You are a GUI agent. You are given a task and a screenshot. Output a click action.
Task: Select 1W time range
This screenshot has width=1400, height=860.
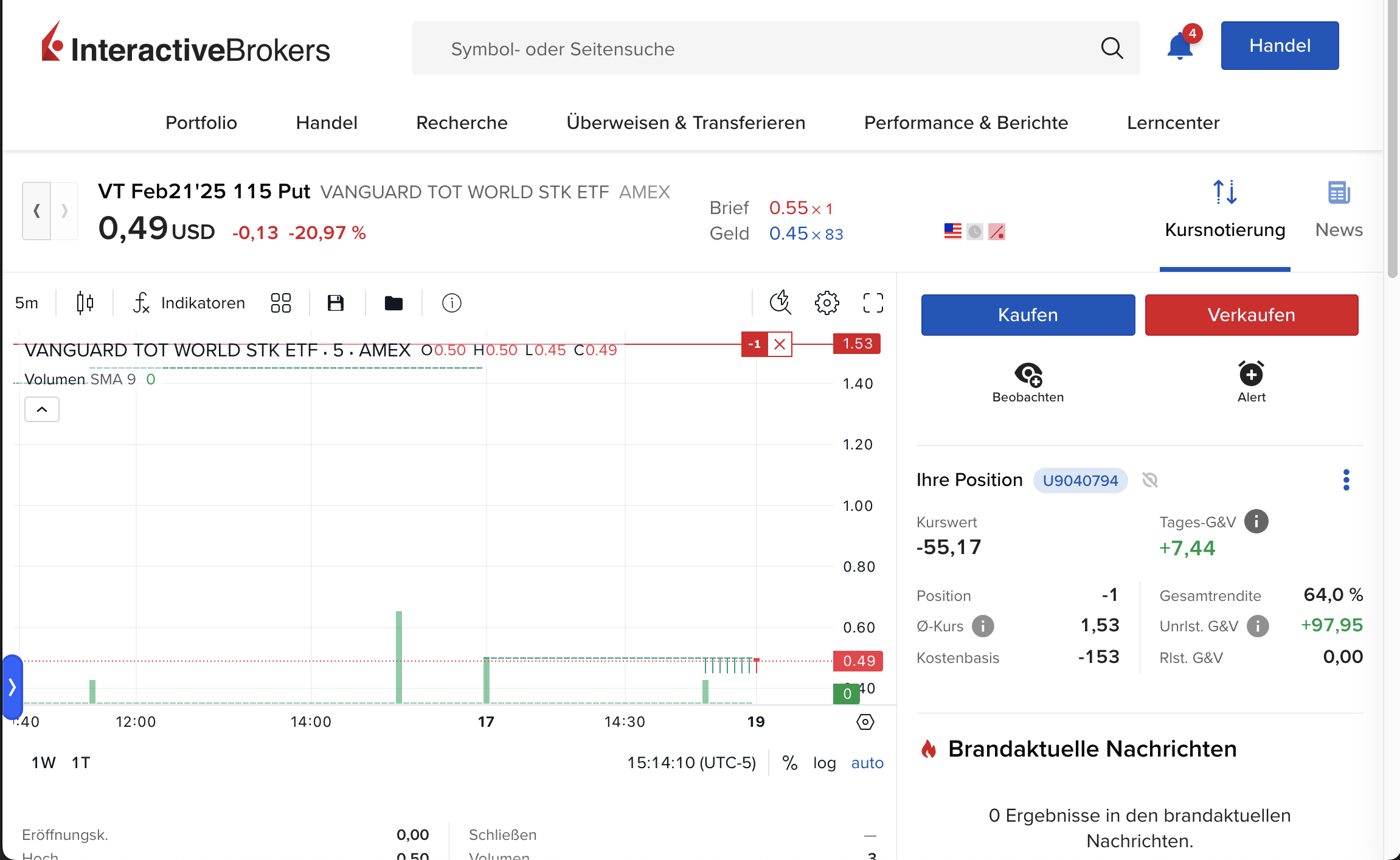tap(44, 763)
